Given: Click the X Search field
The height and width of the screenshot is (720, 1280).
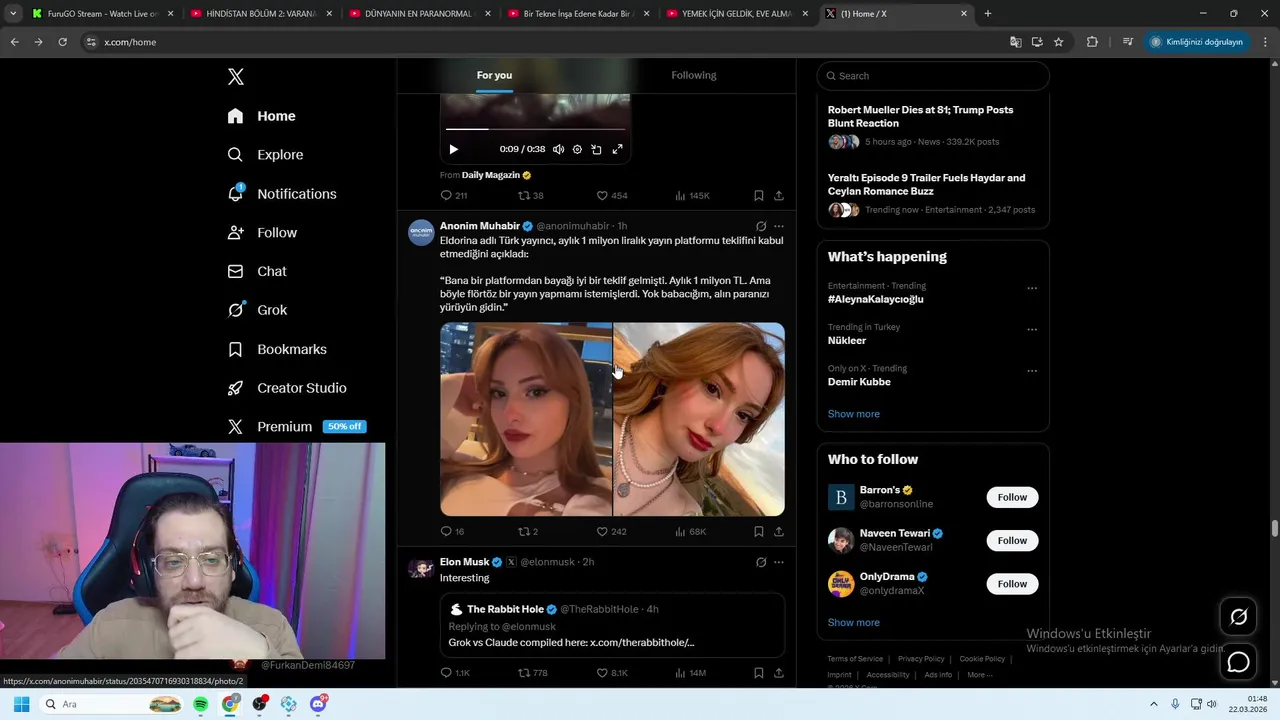Looking at the screenshot, I should 933,76.
